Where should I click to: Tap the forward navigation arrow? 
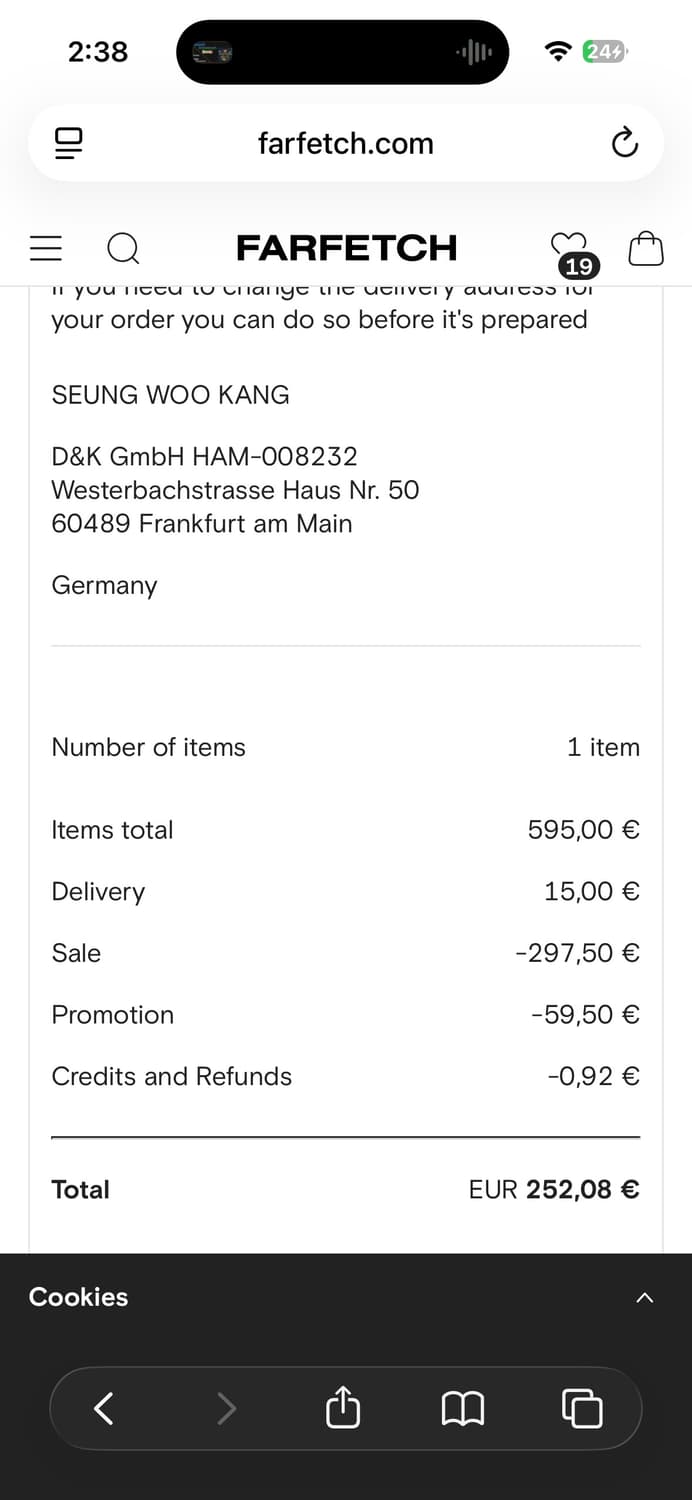tap(227, 1408)
